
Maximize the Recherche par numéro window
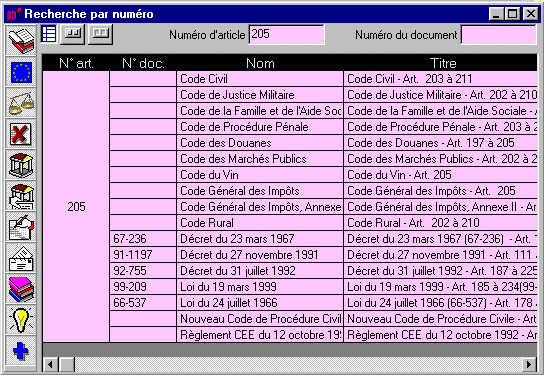click(x=512, y=14)
